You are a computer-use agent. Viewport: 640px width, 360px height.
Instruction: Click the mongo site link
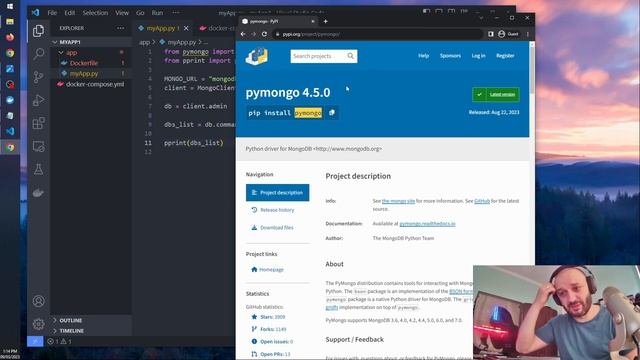tap(398, 201)
